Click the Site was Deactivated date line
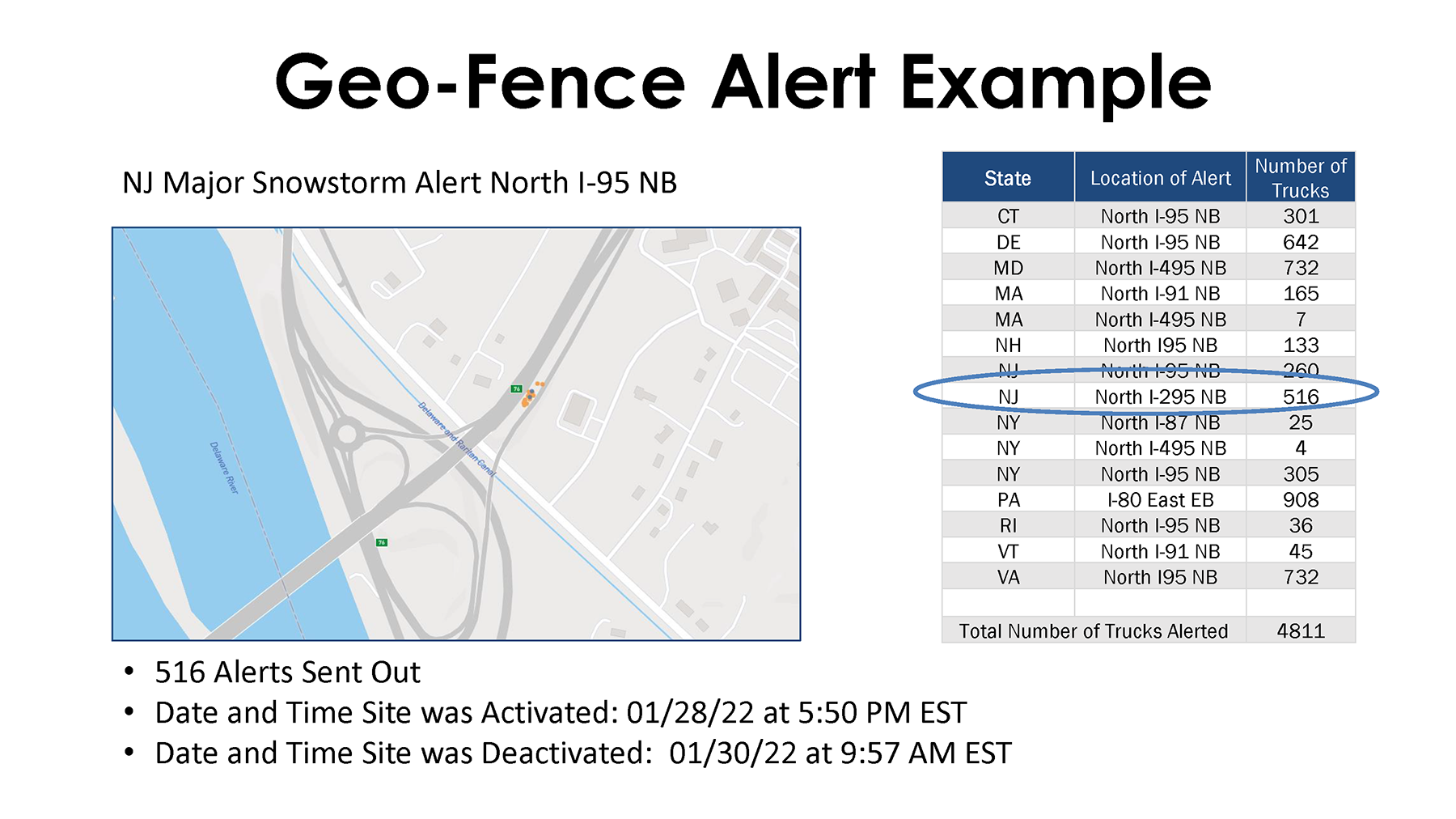1456x819 pixels. (x=582, y=753)
